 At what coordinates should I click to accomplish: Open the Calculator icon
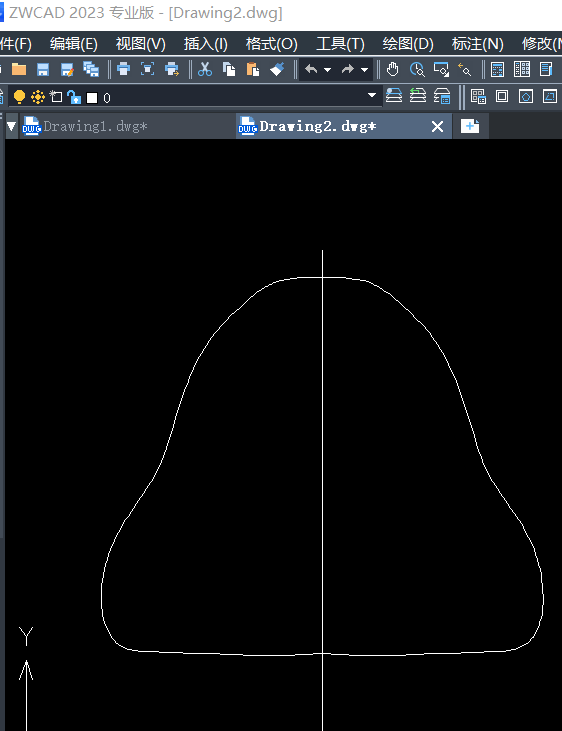coord(498,69)
